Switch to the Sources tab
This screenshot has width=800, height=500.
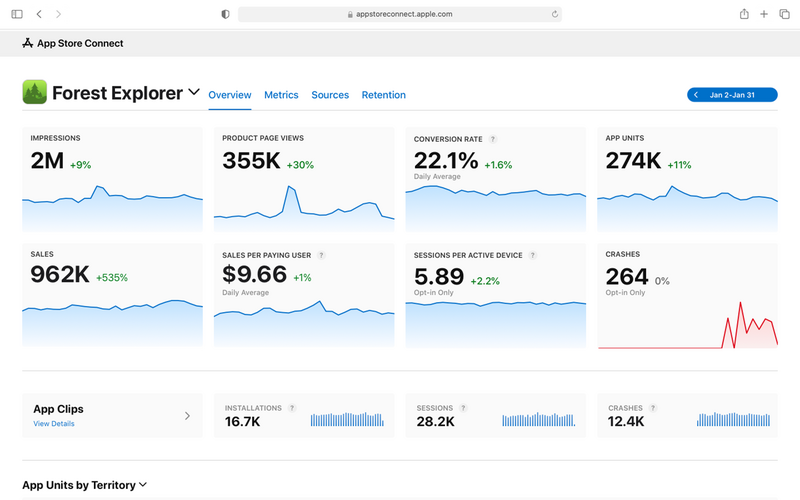330,95
